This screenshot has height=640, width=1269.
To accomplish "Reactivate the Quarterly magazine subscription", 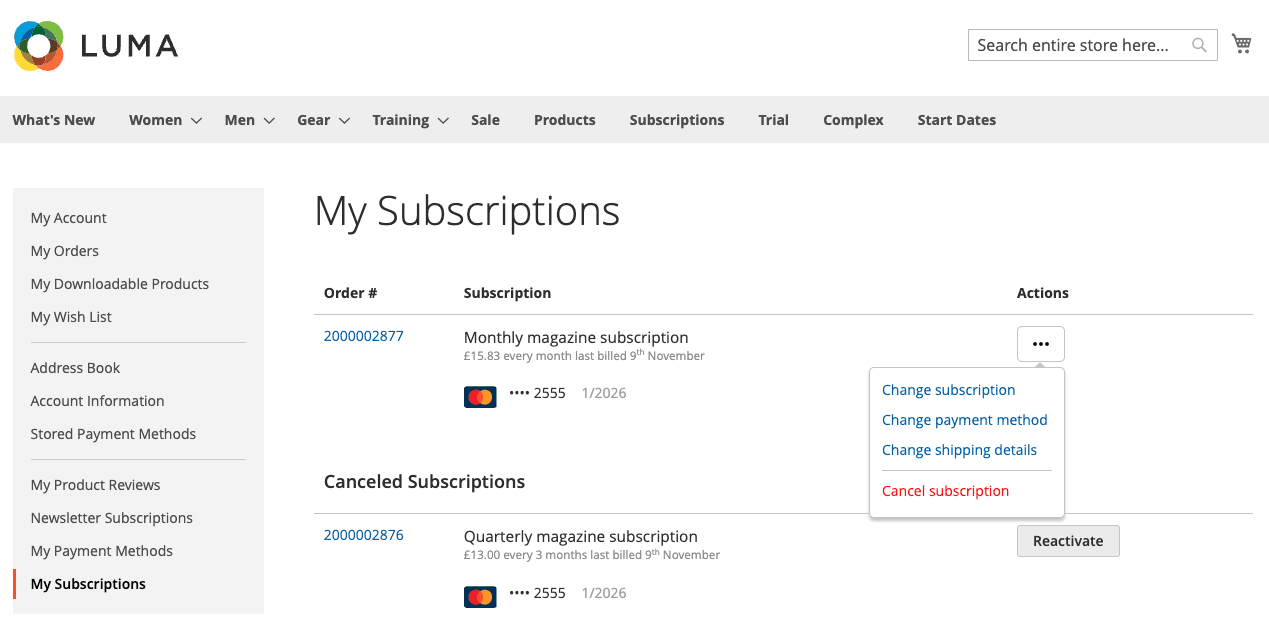I will (x=1068, y=541).
